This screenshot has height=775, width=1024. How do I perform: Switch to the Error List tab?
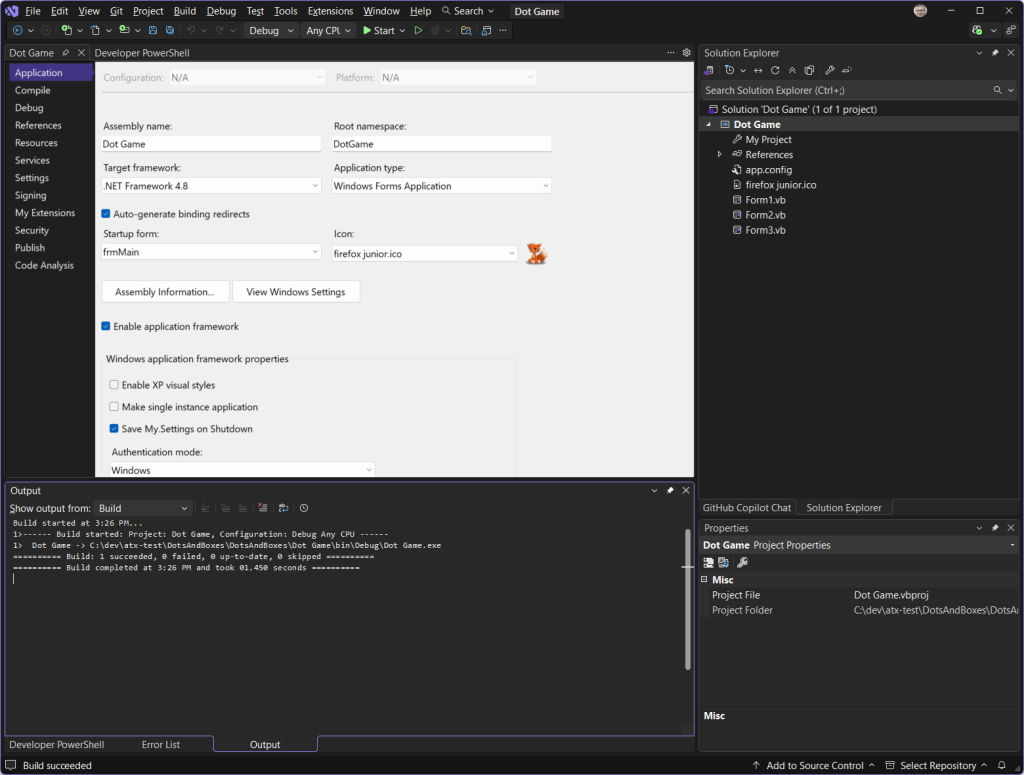[x=161, y=744]
